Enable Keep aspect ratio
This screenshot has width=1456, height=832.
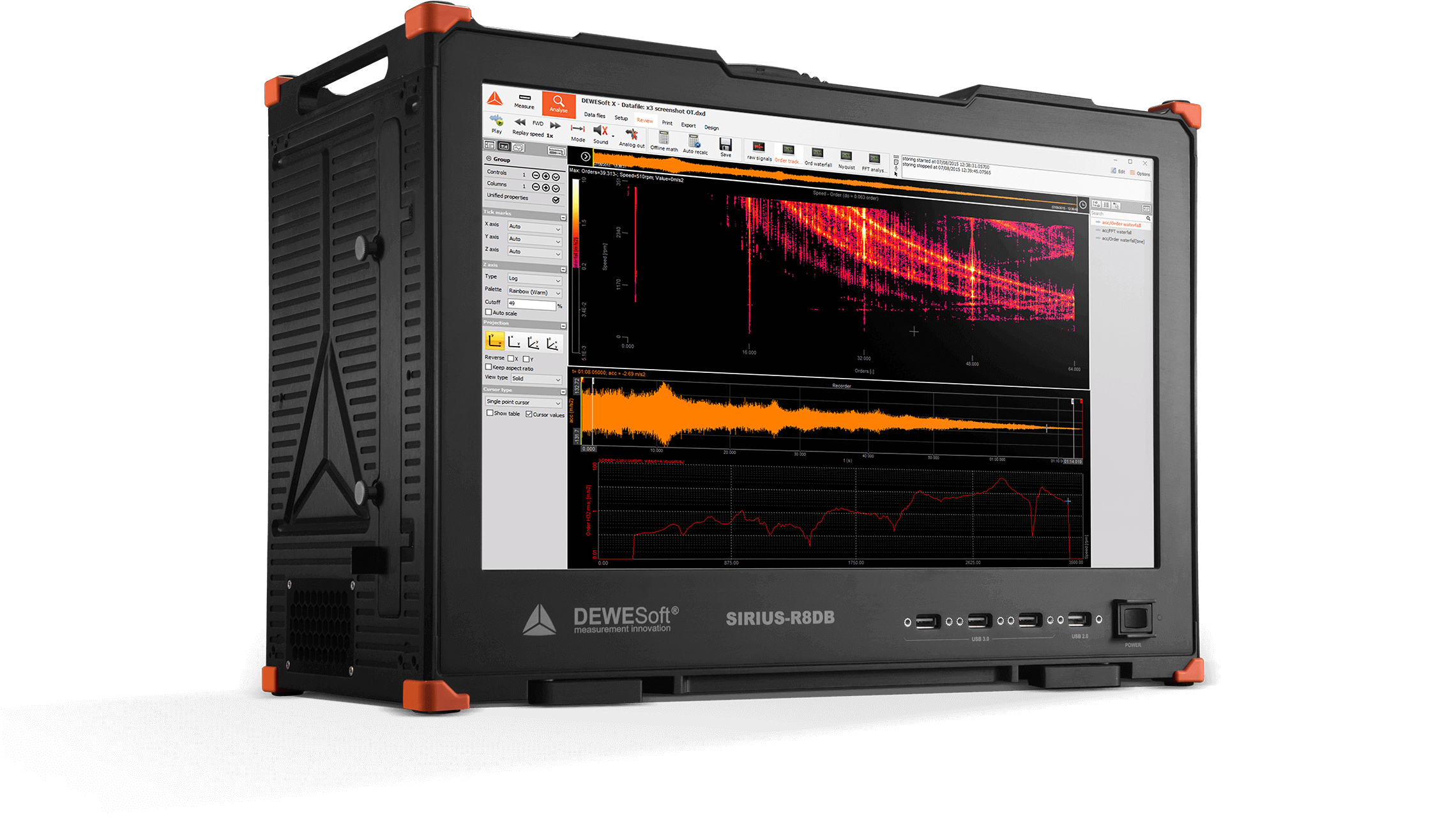tap(489, 367)
